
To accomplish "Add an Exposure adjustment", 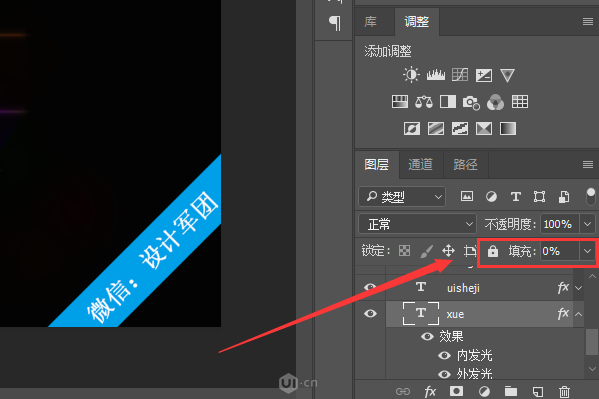I will point(484,75).
